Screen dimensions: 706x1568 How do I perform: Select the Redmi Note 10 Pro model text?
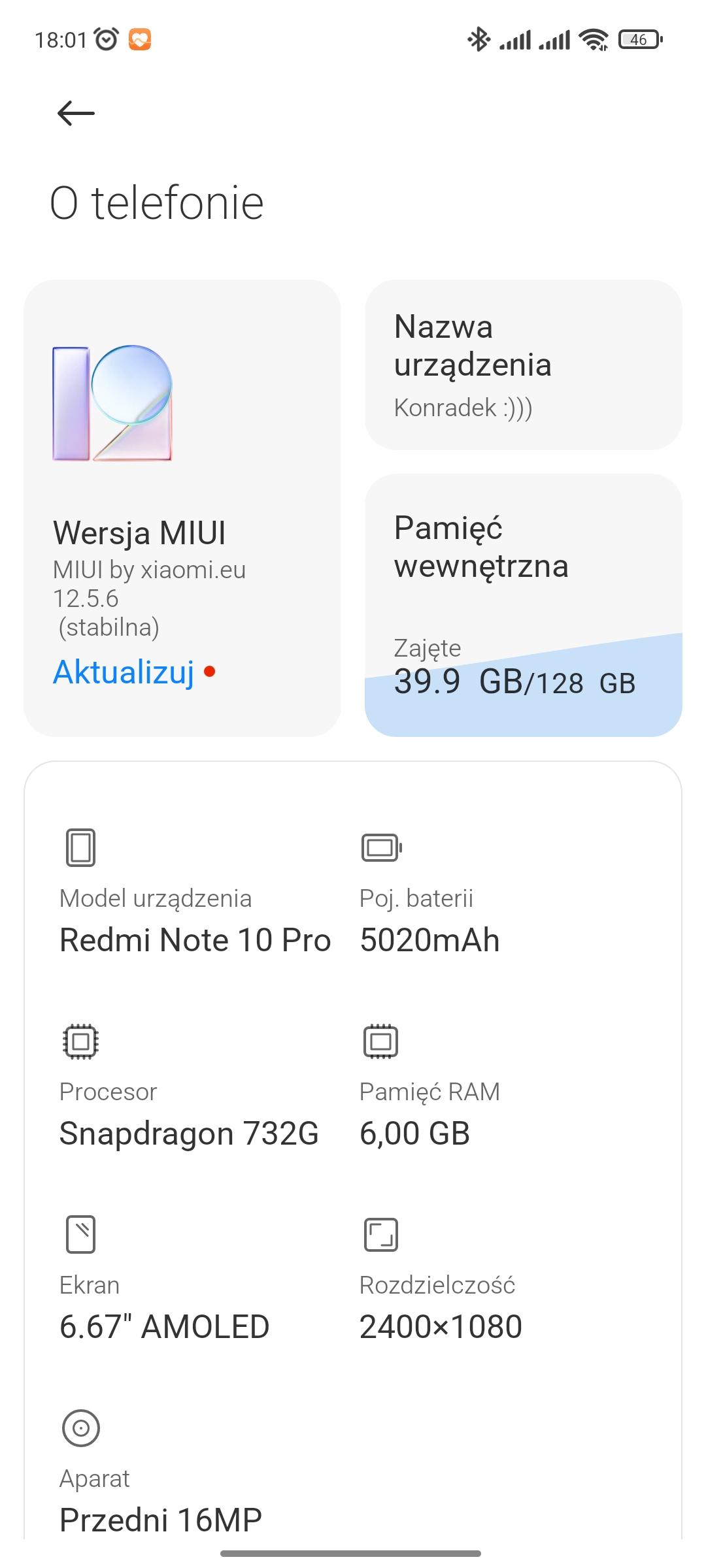tap(195, 940)
